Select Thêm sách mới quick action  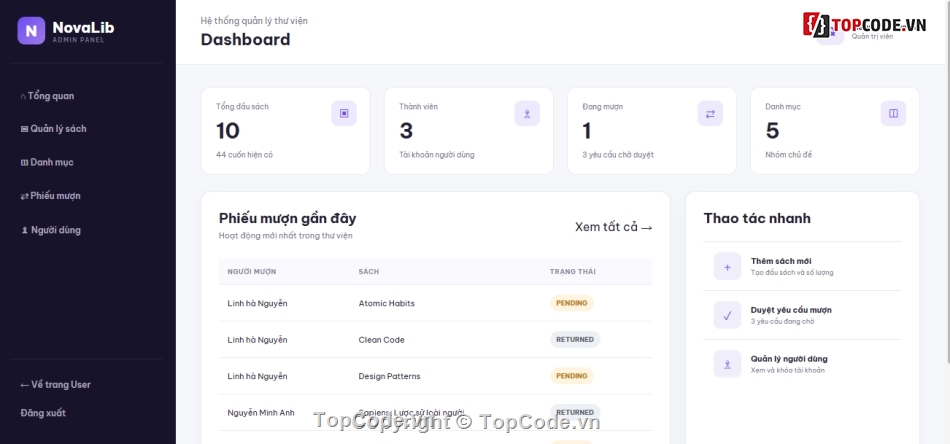803,267
